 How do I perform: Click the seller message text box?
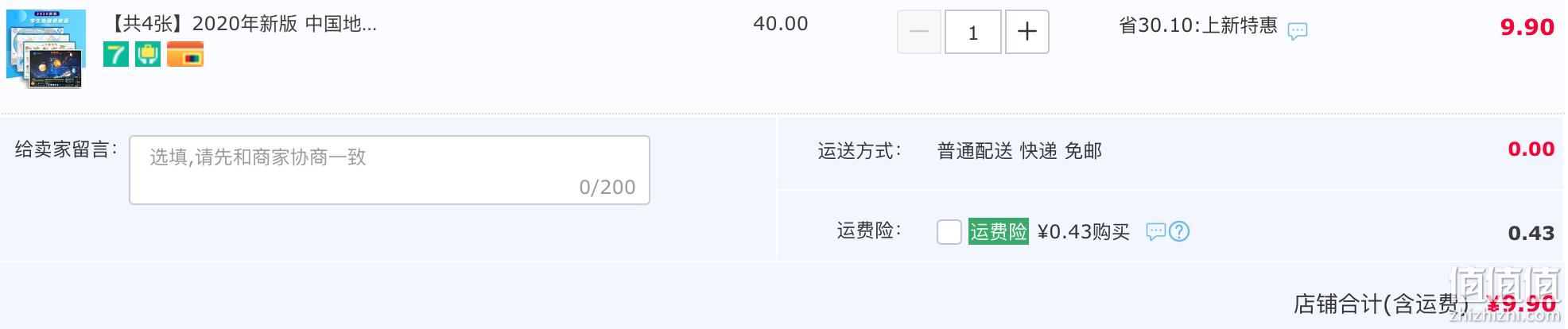390,170
